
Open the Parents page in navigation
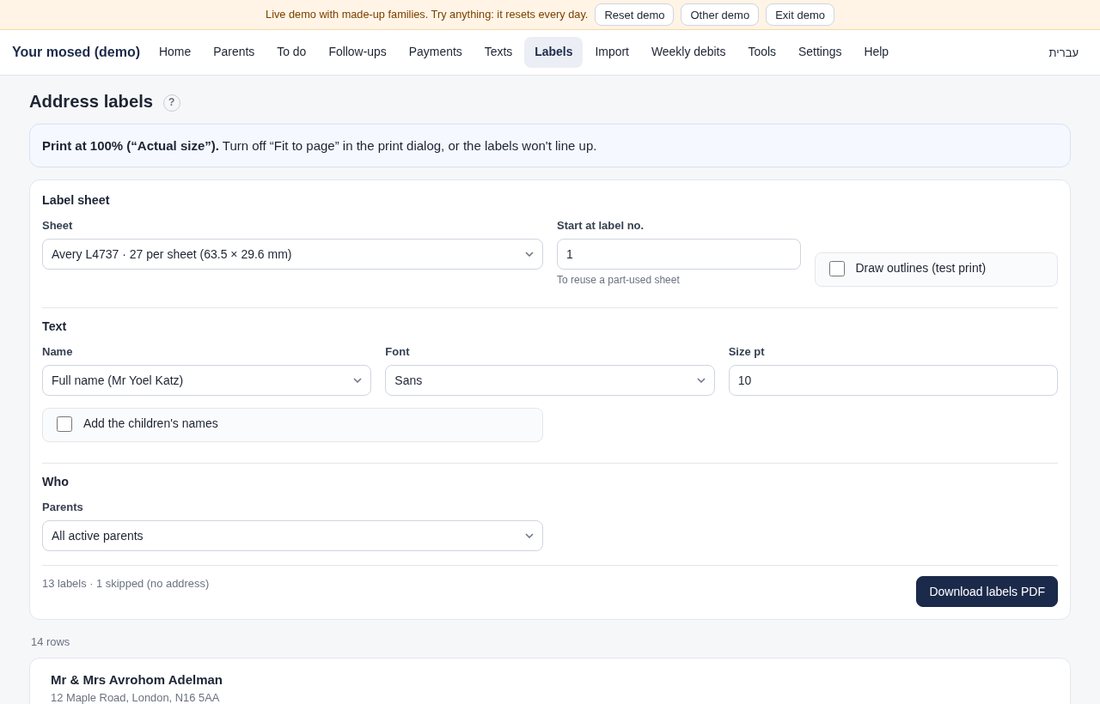point(234,52)
